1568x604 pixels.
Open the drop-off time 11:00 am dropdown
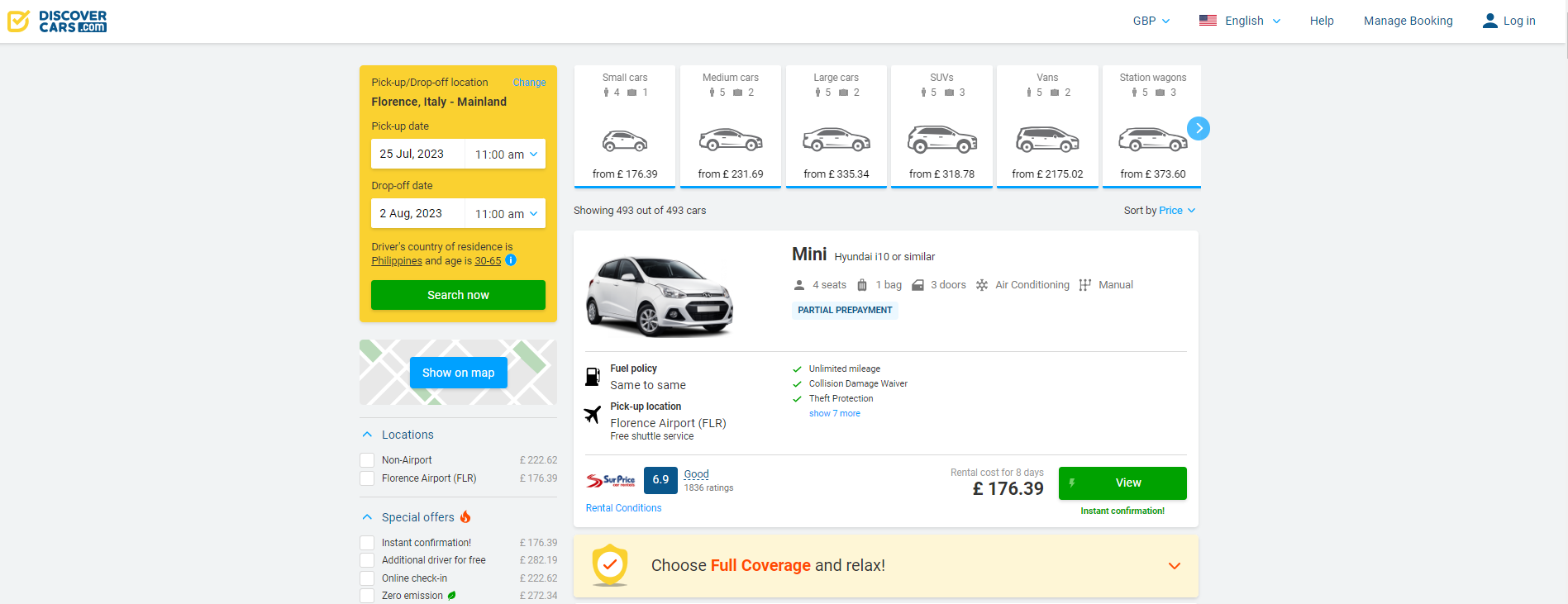(506, 214)
